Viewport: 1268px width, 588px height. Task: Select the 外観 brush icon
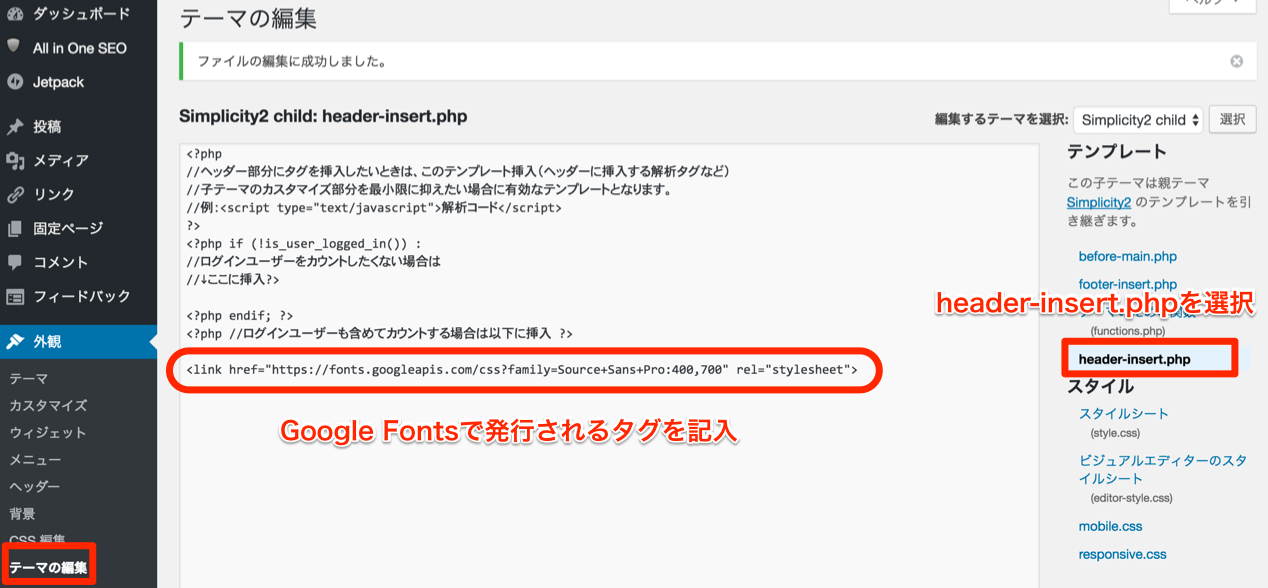coord(14,341)
